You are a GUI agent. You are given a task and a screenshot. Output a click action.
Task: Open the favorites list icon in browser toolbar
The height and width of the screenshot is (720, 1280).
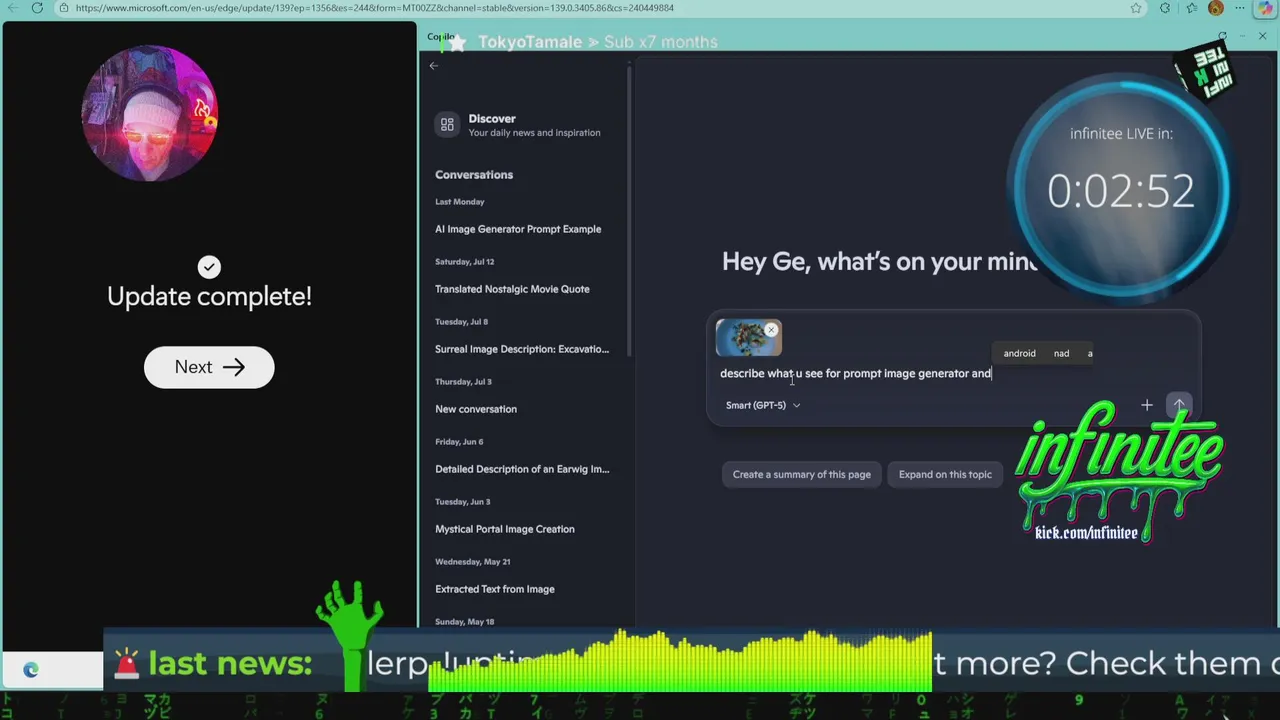click(x=1192, y=8)
